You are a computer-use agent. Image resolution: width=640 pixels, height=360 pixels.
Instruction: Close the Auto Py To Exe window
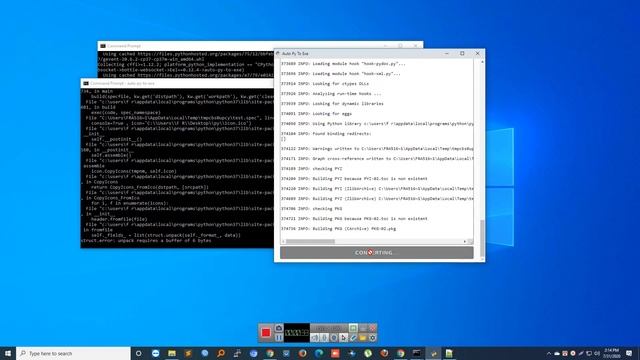tap(478, 53)
